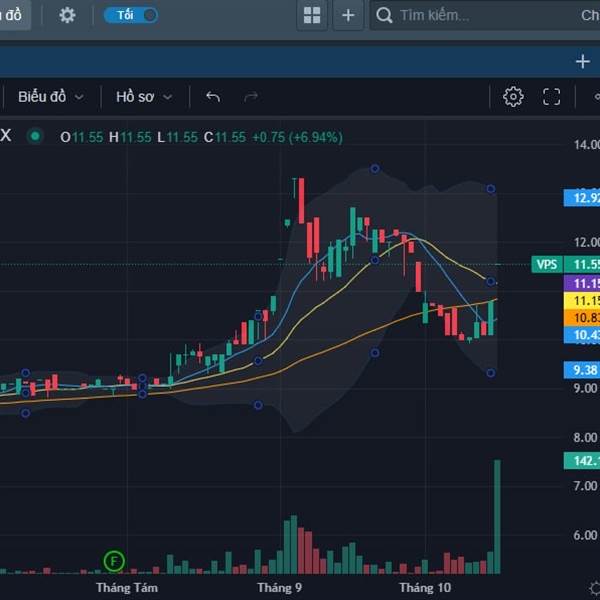Click the Tháng 9 time axis label

(x=279, y=587)
